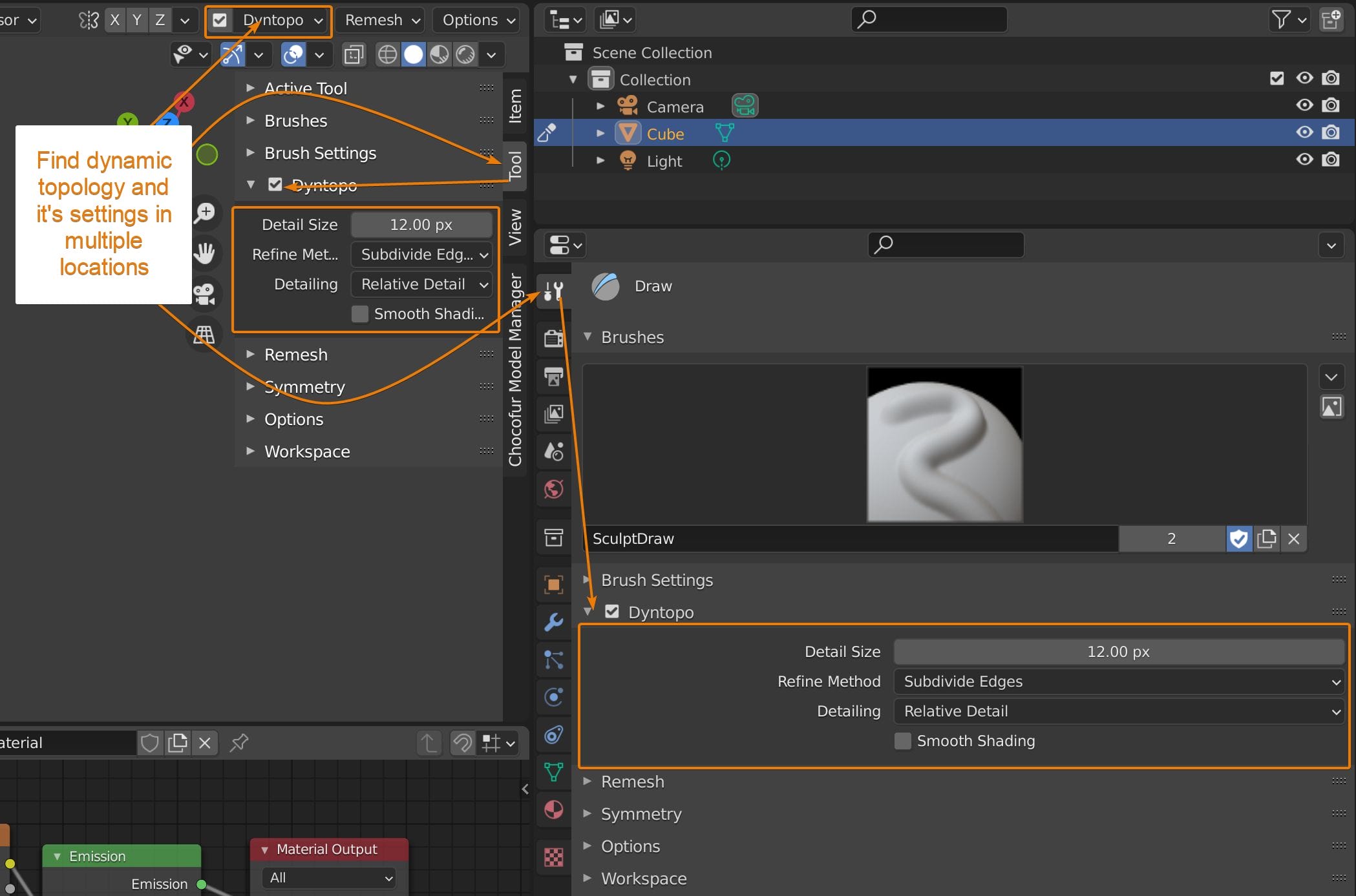Open the Output properties tab

coord(553,377)
